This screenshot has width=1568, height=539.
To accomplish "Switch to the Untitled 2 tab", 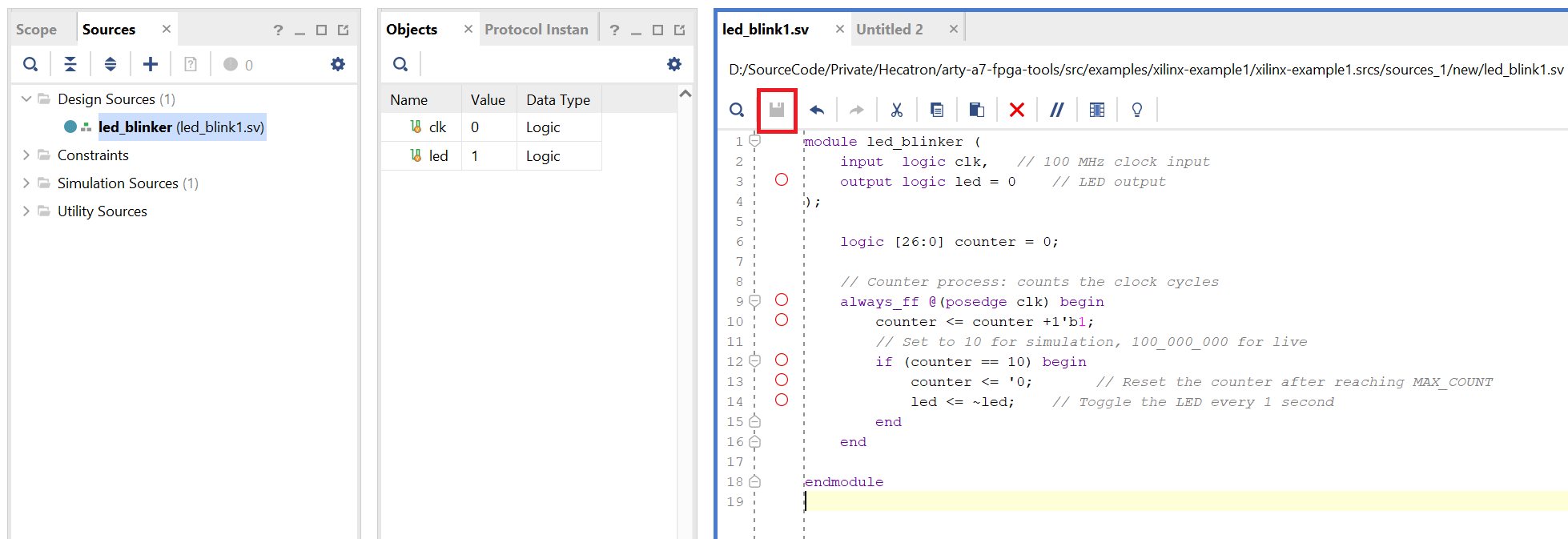I will click(890, 30).
